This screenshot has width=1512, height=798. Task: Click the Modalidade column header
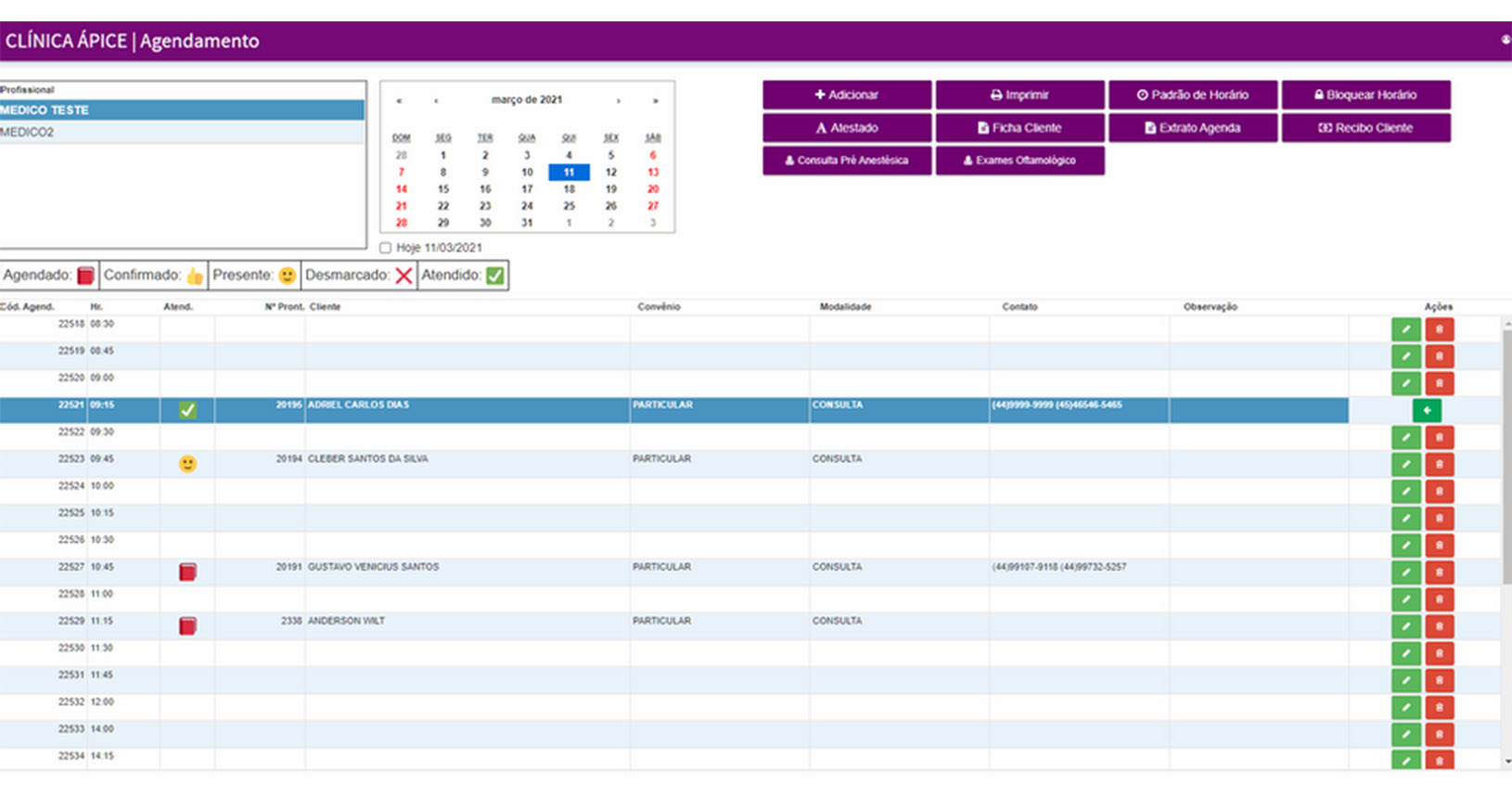tap(845, 307)
